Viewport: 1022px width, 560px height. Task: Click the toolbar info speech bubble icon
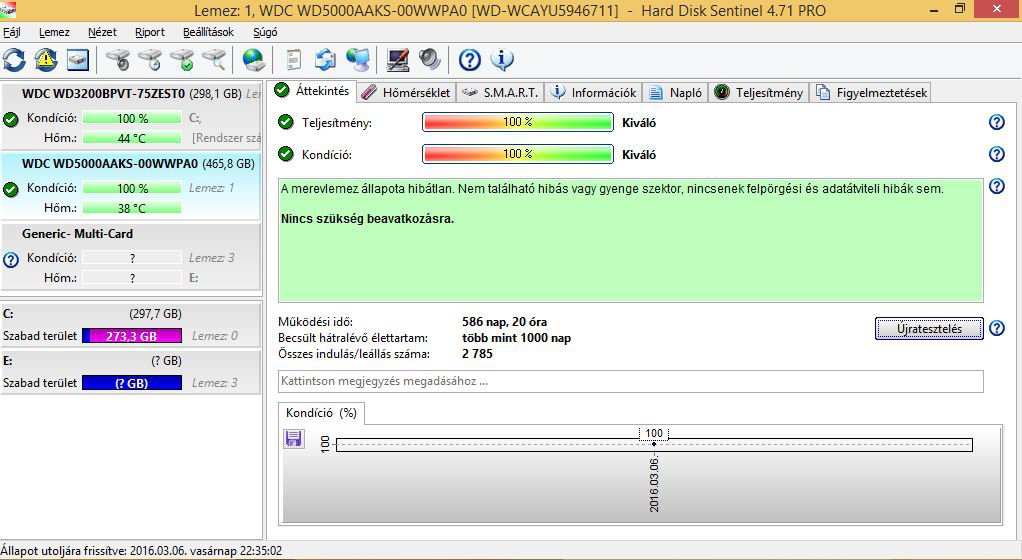(502, 60)
